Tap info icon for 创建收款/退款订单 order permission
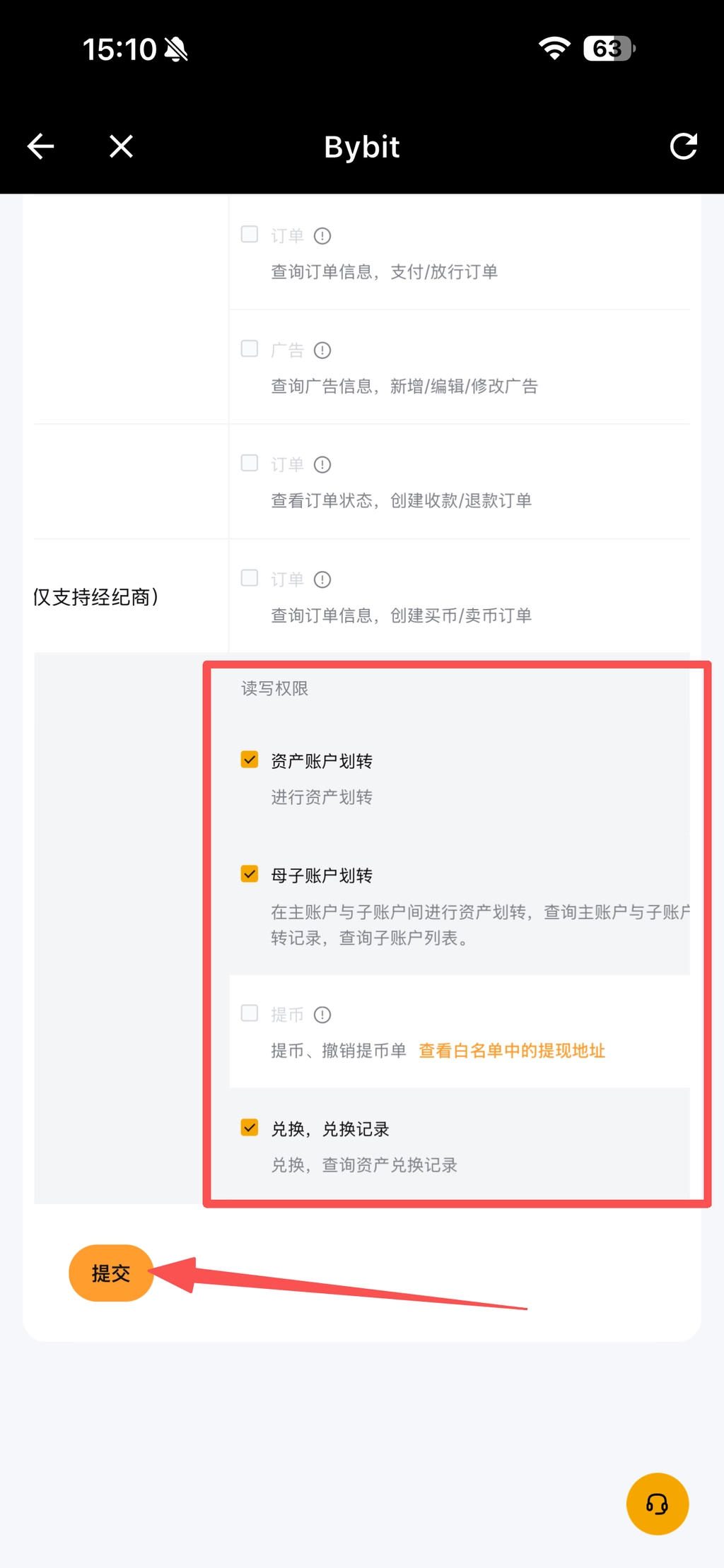The width and height of the screenshot is (724, 1568). (x=322, y=465)
